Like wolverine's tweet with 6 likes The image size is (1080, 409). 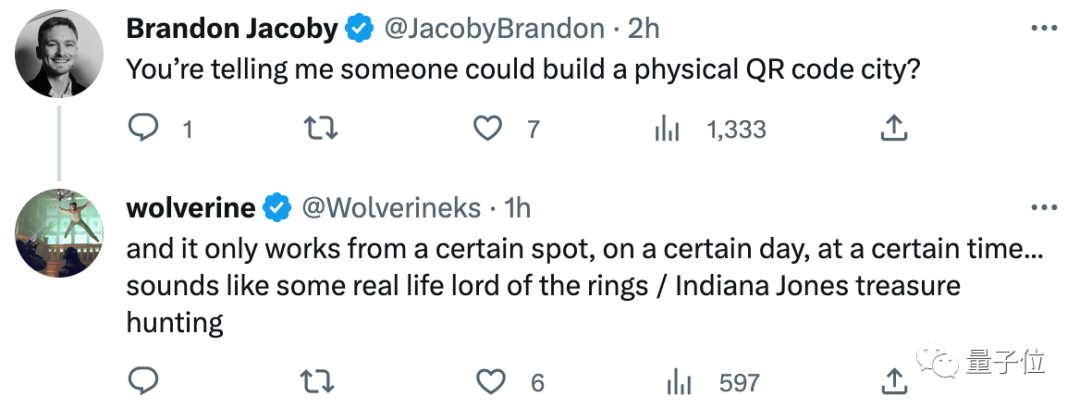[490, 382]
